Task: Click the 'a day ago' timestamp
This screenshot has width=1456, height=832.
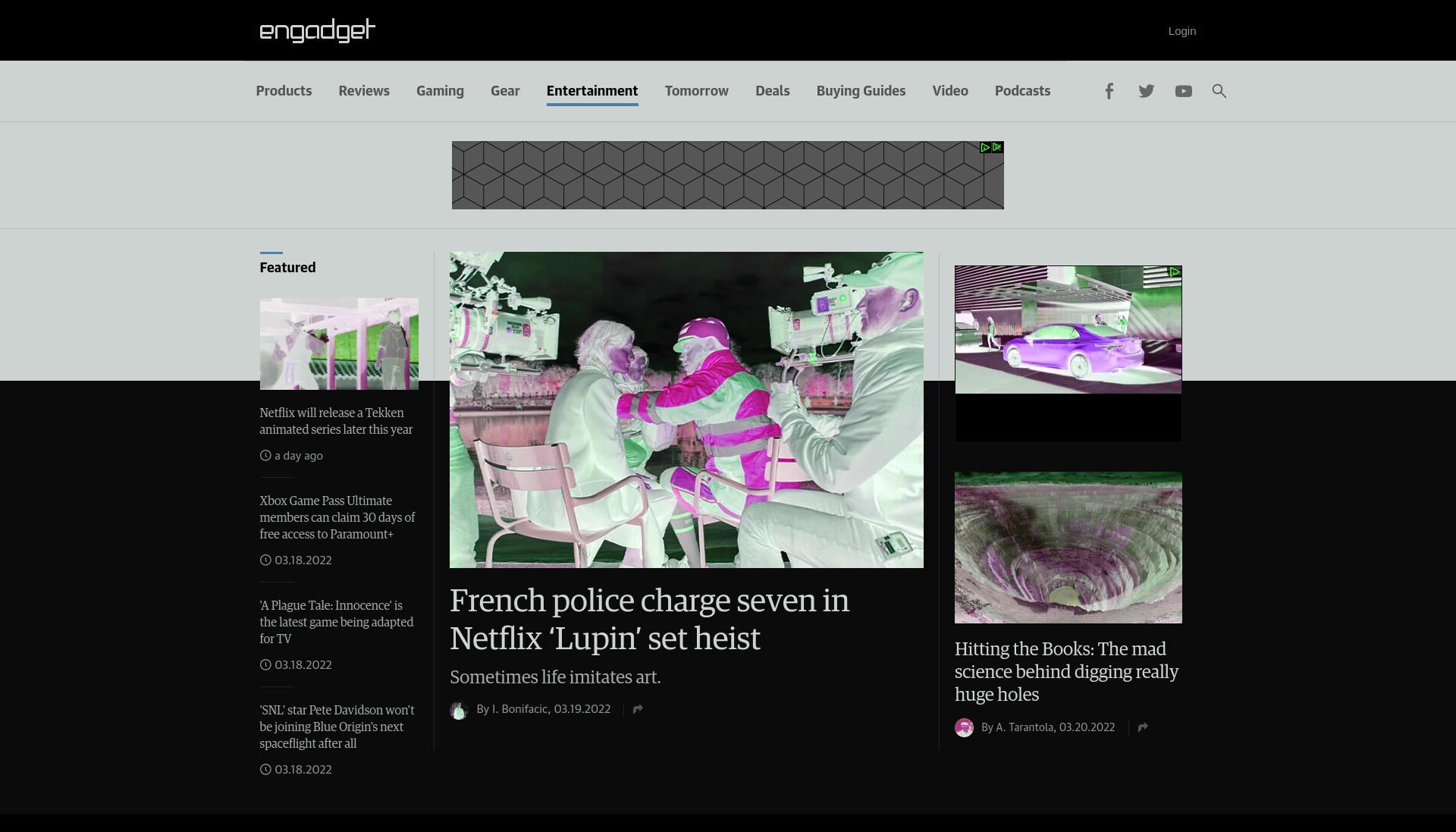Action: tap(298, 456)
